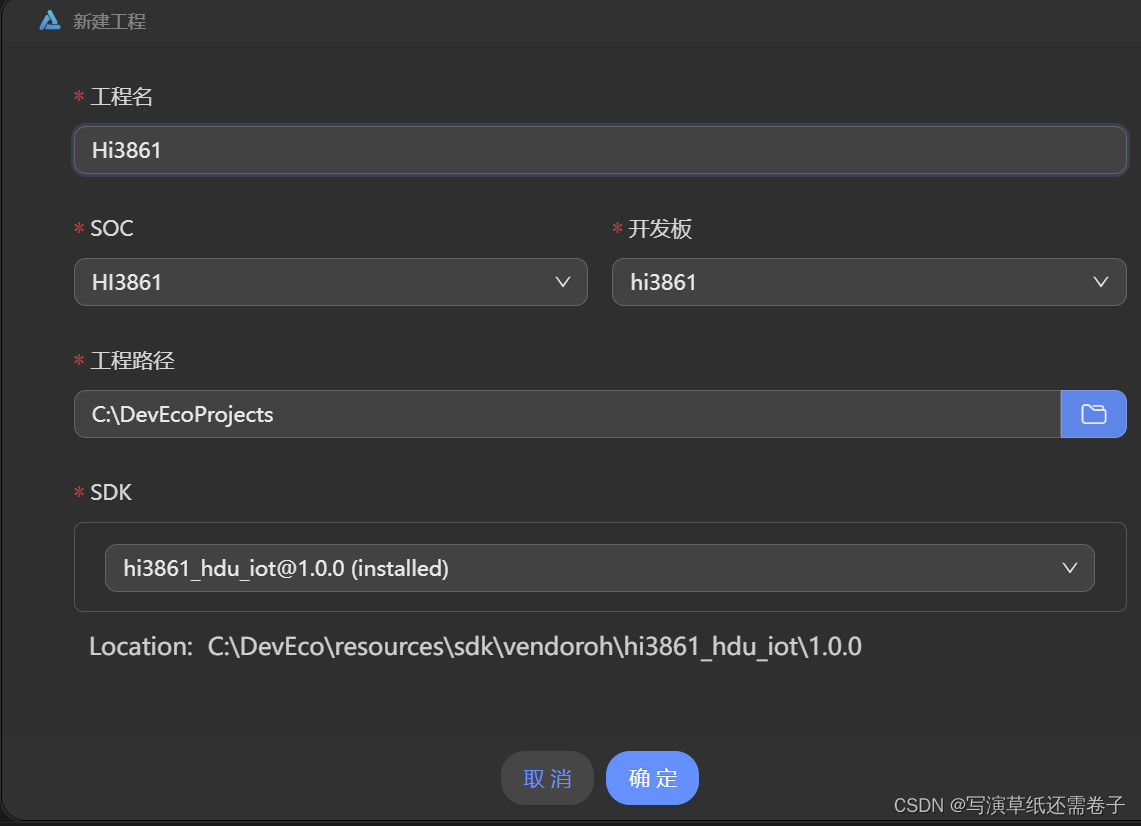Open the SOC dropdown showing HI3861

coord(330,282)
